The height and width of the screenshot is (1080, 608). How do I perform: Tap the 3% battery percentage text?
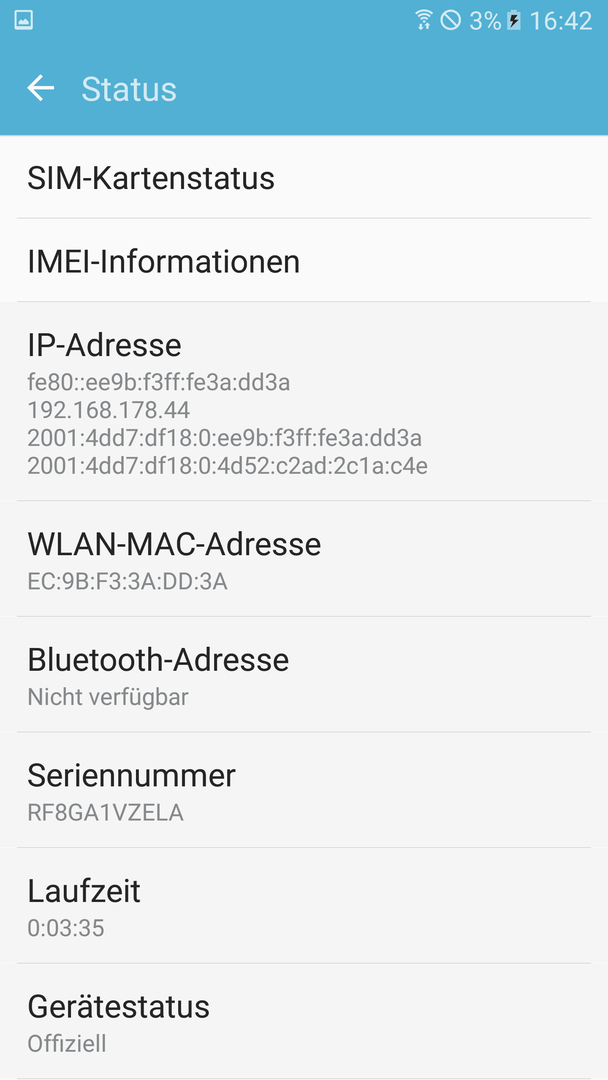[x=485, y=21]
